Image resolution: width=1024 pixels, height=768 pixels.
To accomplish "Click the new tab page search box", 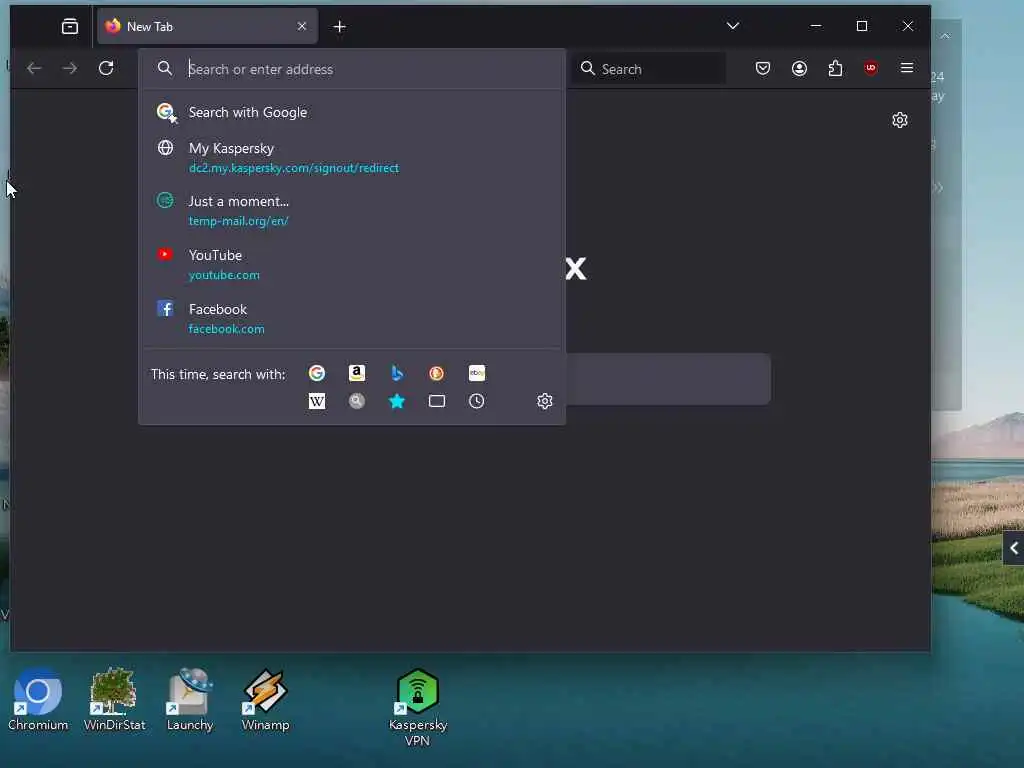I will point(667,379).
